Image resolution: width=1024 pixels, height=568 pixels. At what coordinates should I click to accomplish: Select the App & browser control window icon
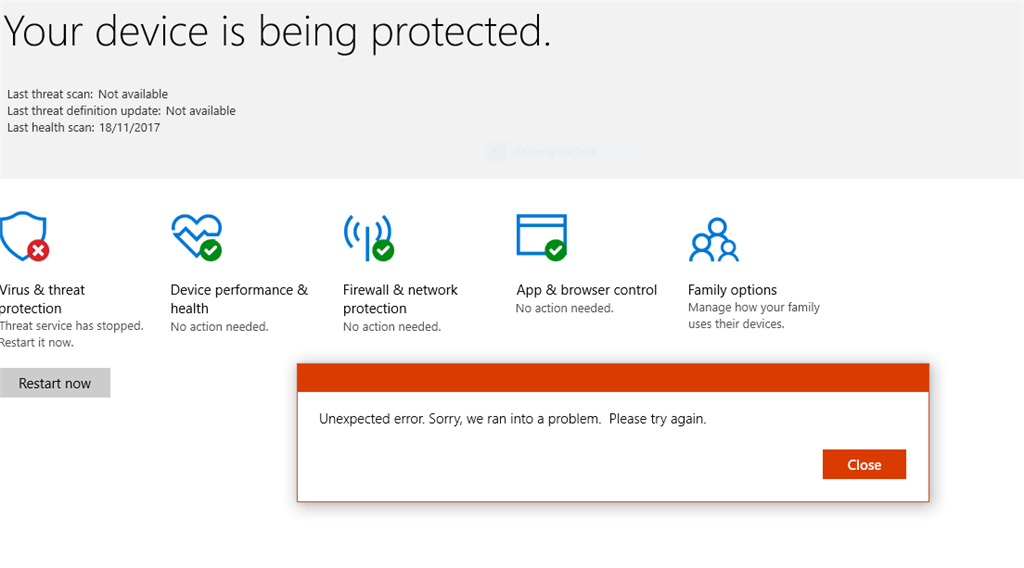click(541, 236)
